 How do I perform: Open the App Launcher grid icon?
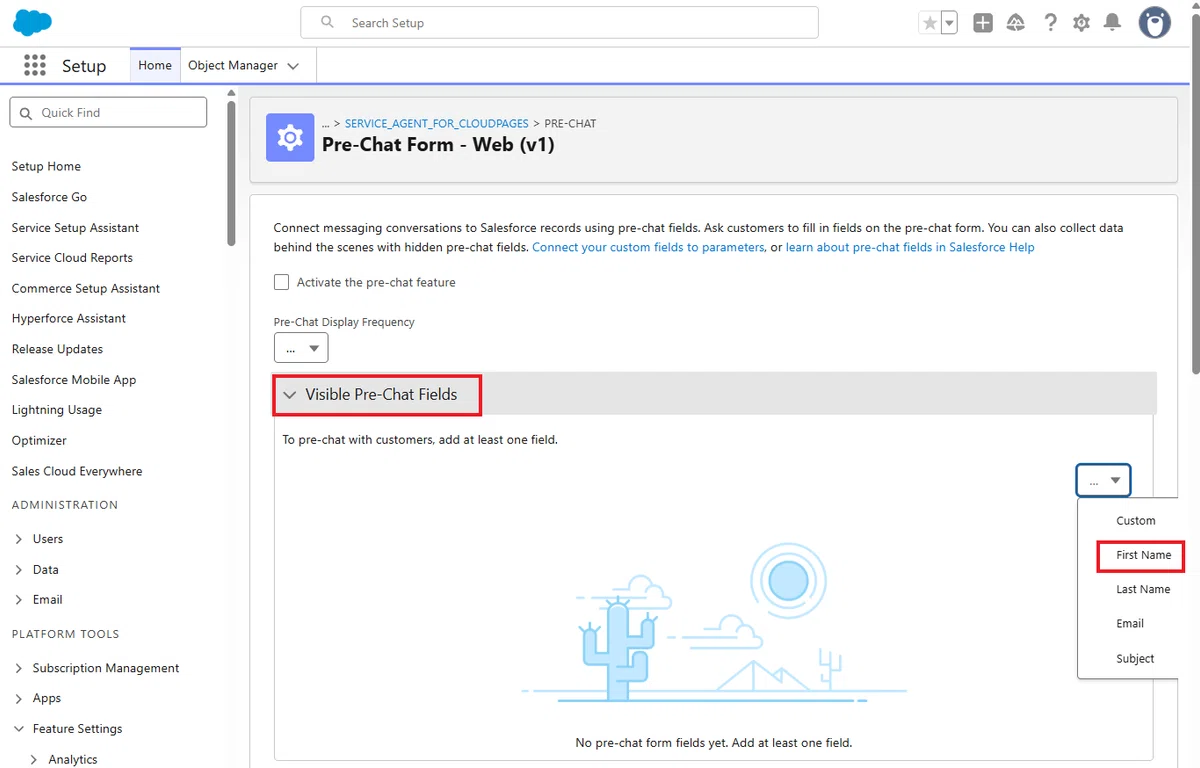(35, 65)
